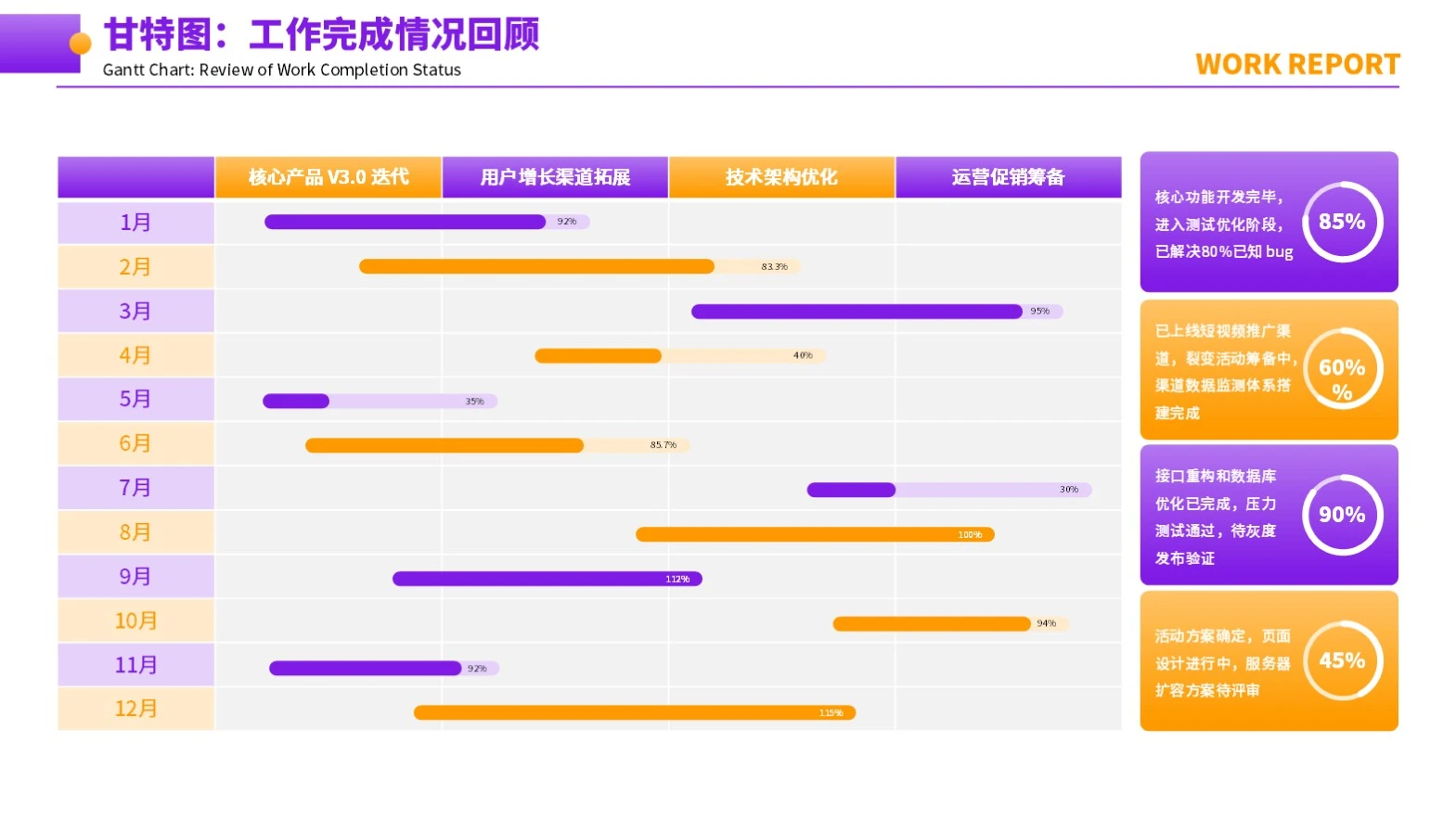This screenshot has width=1456, height=818.
Task: Click the 45% circular progress ring
Action: (1342, 660)
